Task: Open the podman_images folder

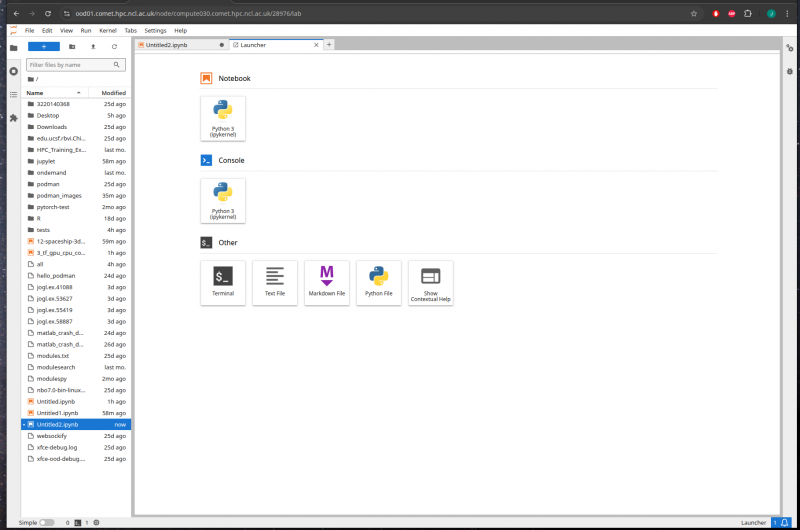Action: coord(60,195)
